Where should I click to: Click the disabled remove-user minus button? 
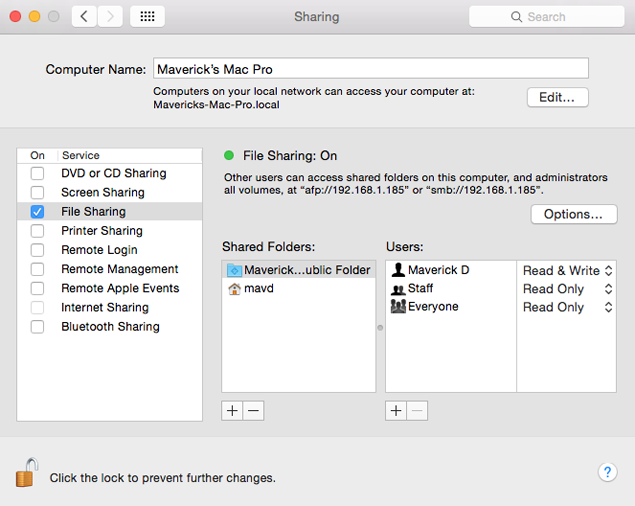tap(417, 411)
